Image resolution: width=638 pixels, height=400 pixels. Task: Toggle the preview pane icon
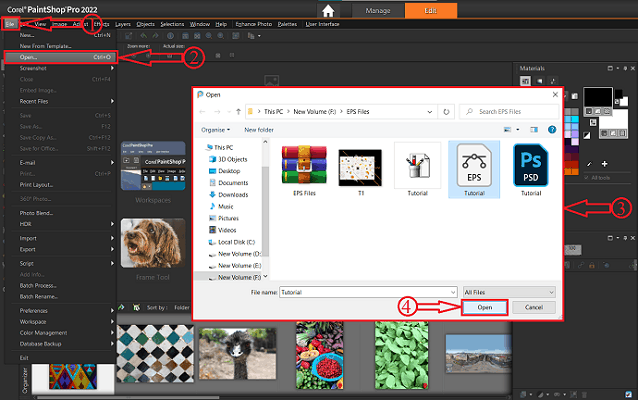point(534,130)
